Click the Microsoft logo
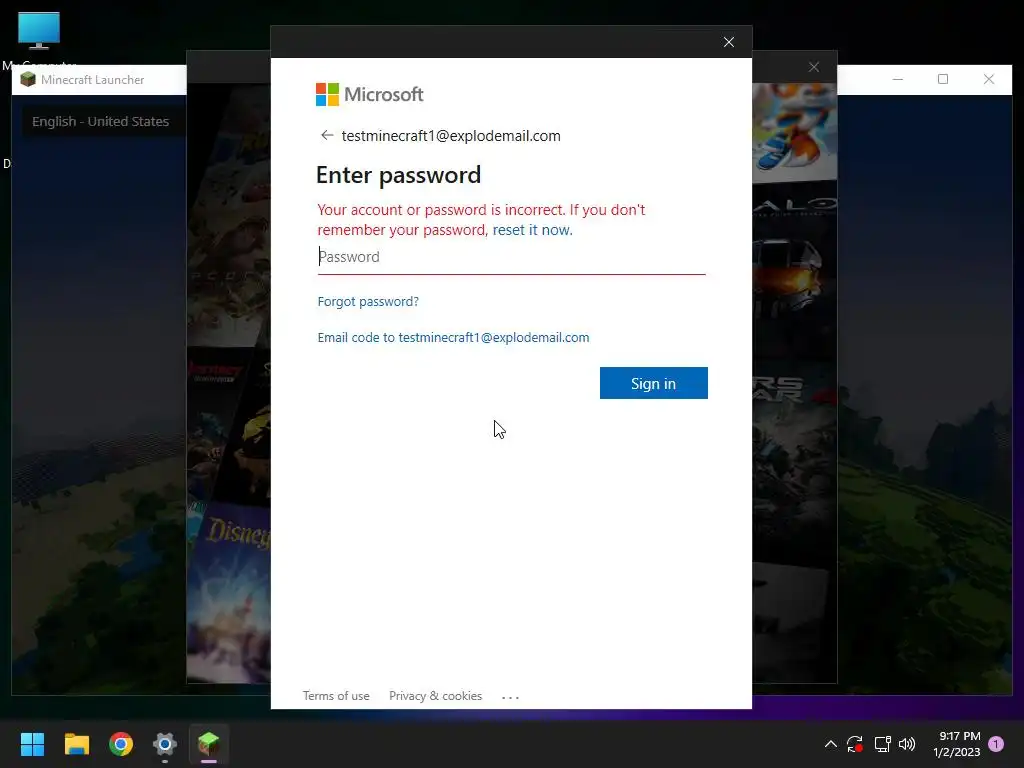This screenshot has width=1024, height=768. coord(370,94)
